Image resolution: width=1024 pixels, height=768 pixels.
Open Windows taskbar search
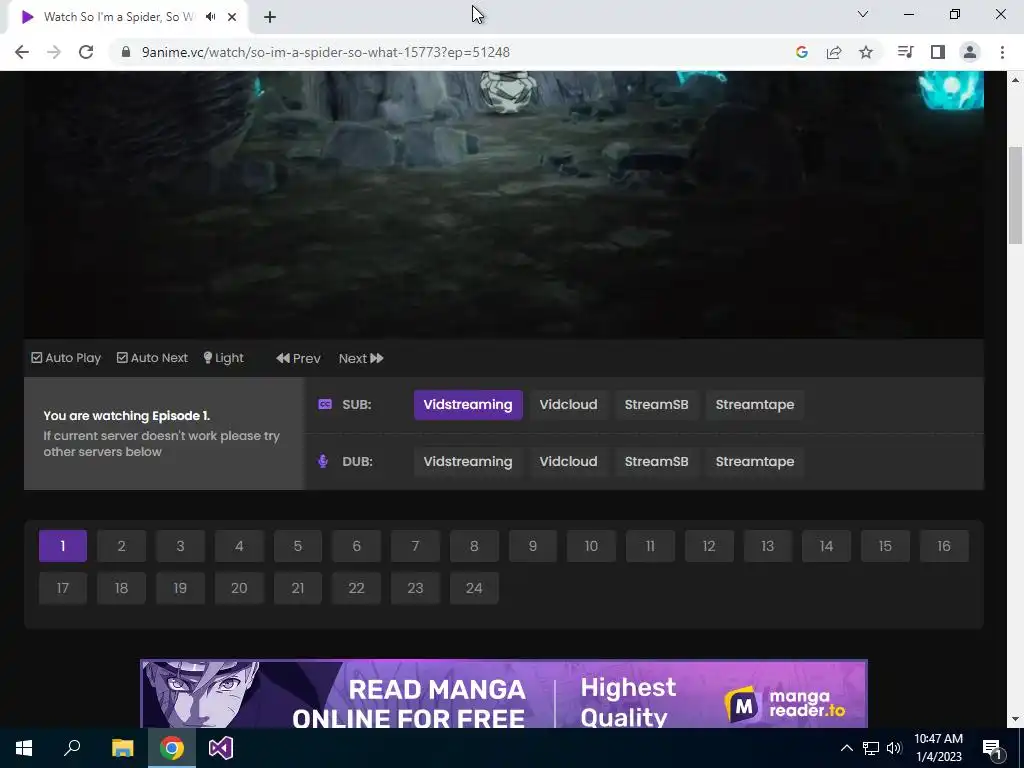pyautogui.click(x=72, y=748)
